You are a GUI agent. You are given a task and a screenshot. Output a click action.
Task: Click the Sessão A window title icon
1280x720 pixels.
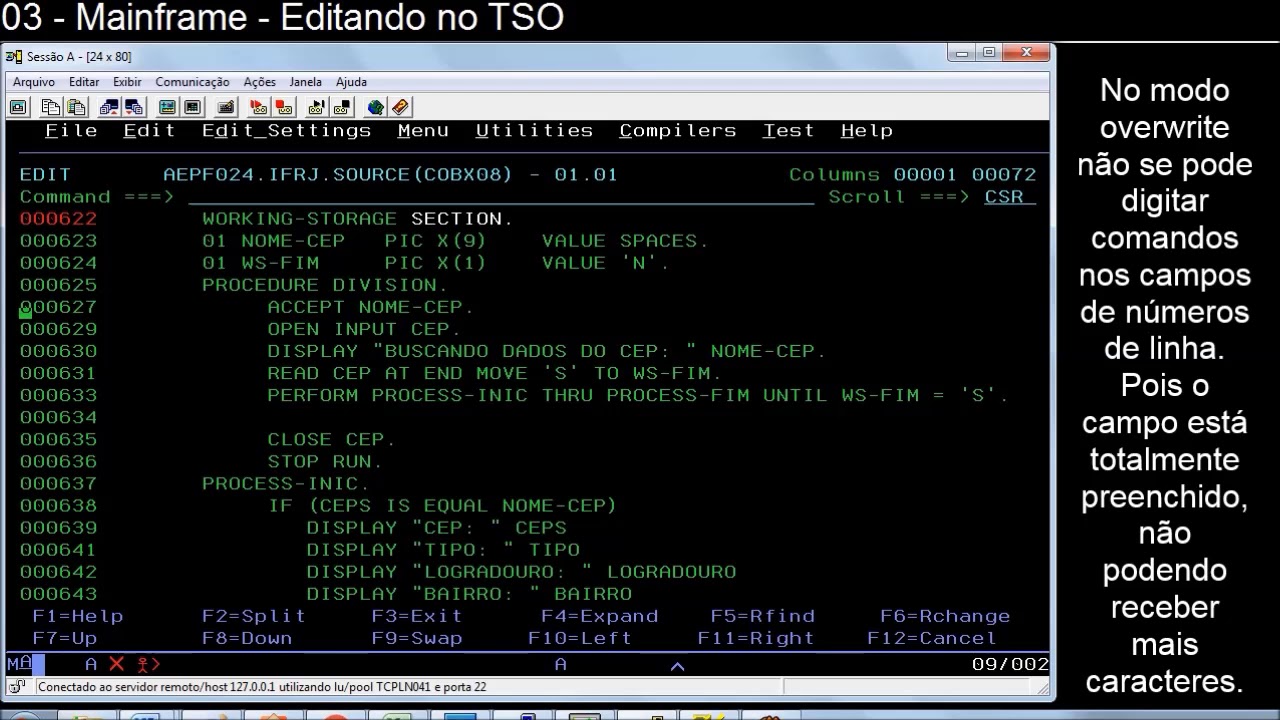pyautogui.click(x=14, y=57)
